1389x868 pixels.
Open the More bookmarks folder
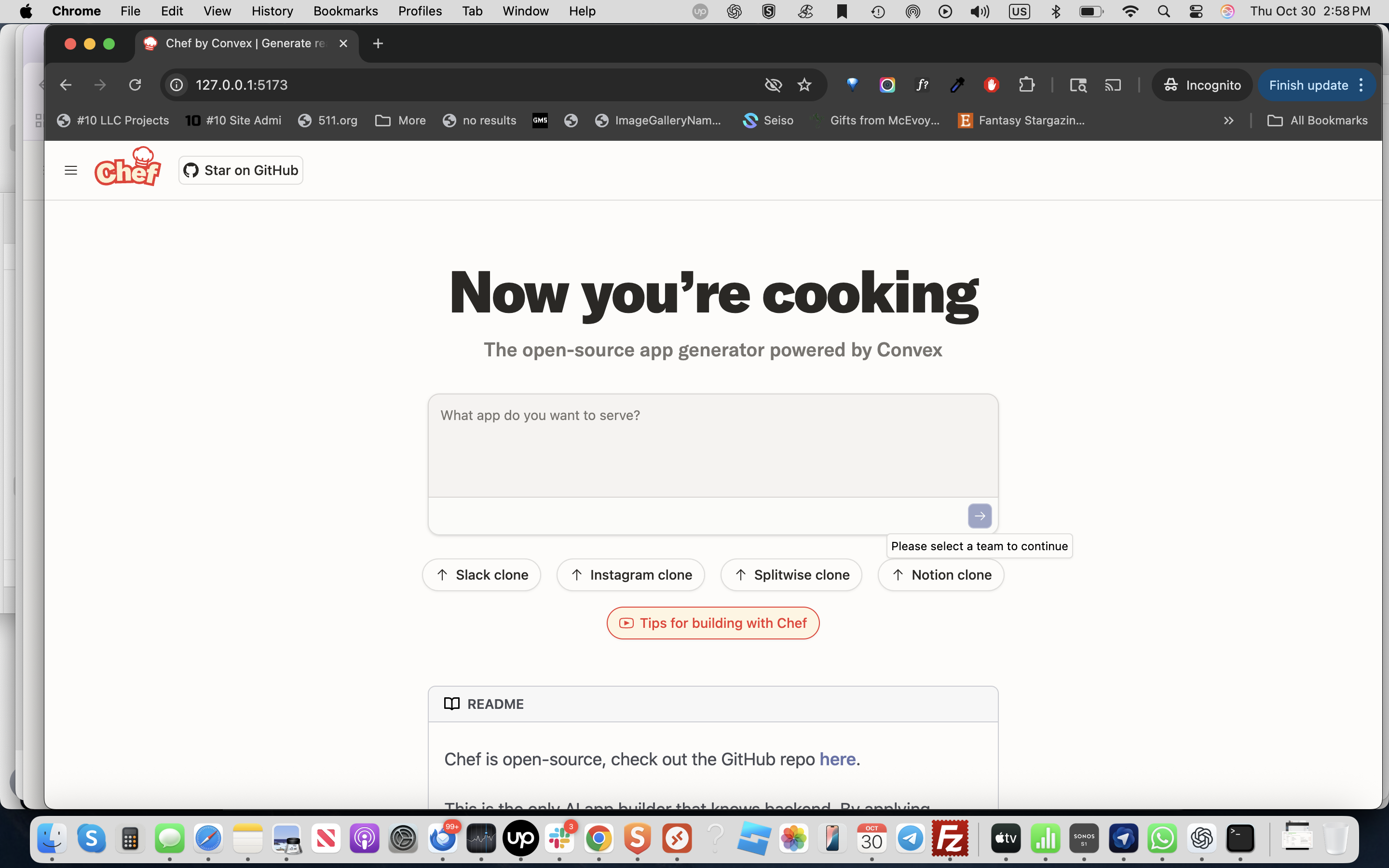401,121
